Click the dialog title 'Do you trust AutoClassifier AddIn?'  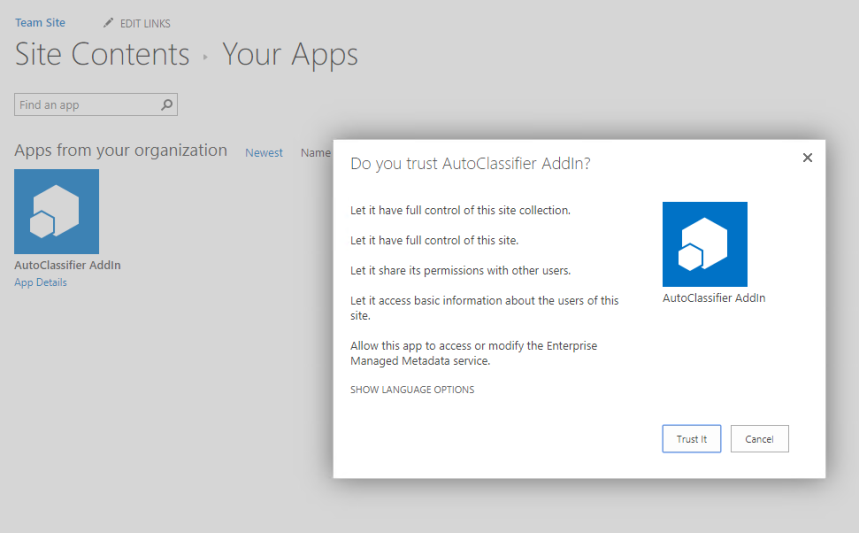click(470, 163)
